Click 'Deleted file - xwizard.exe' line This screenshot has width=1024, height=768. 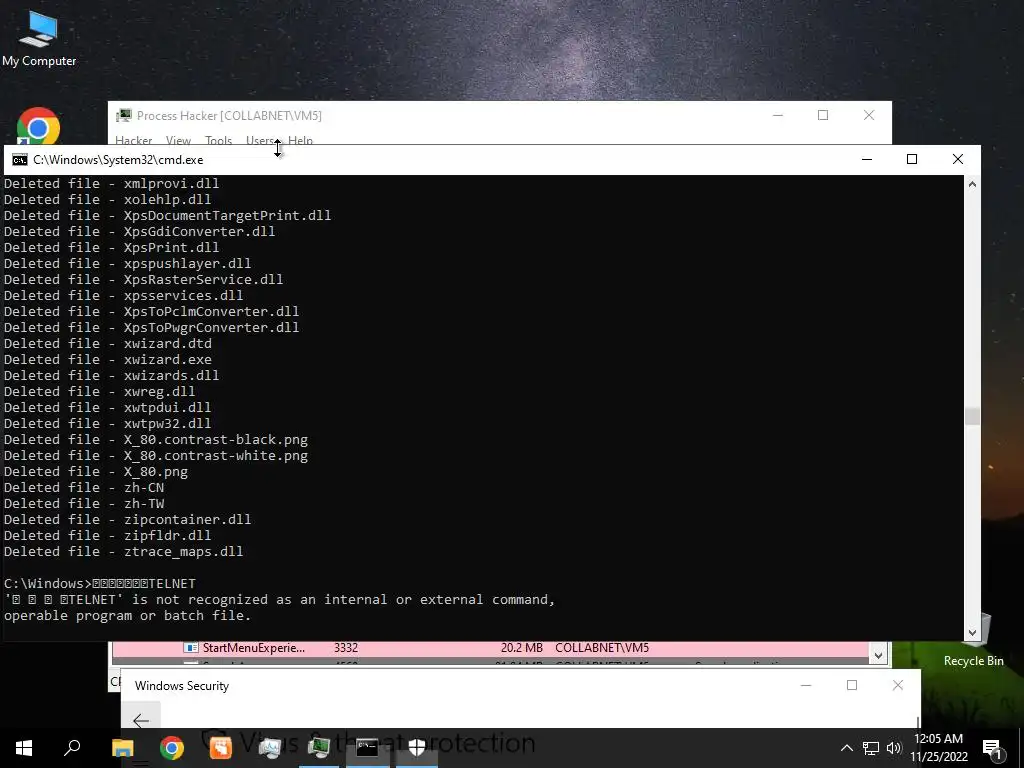tap(108, 359)
